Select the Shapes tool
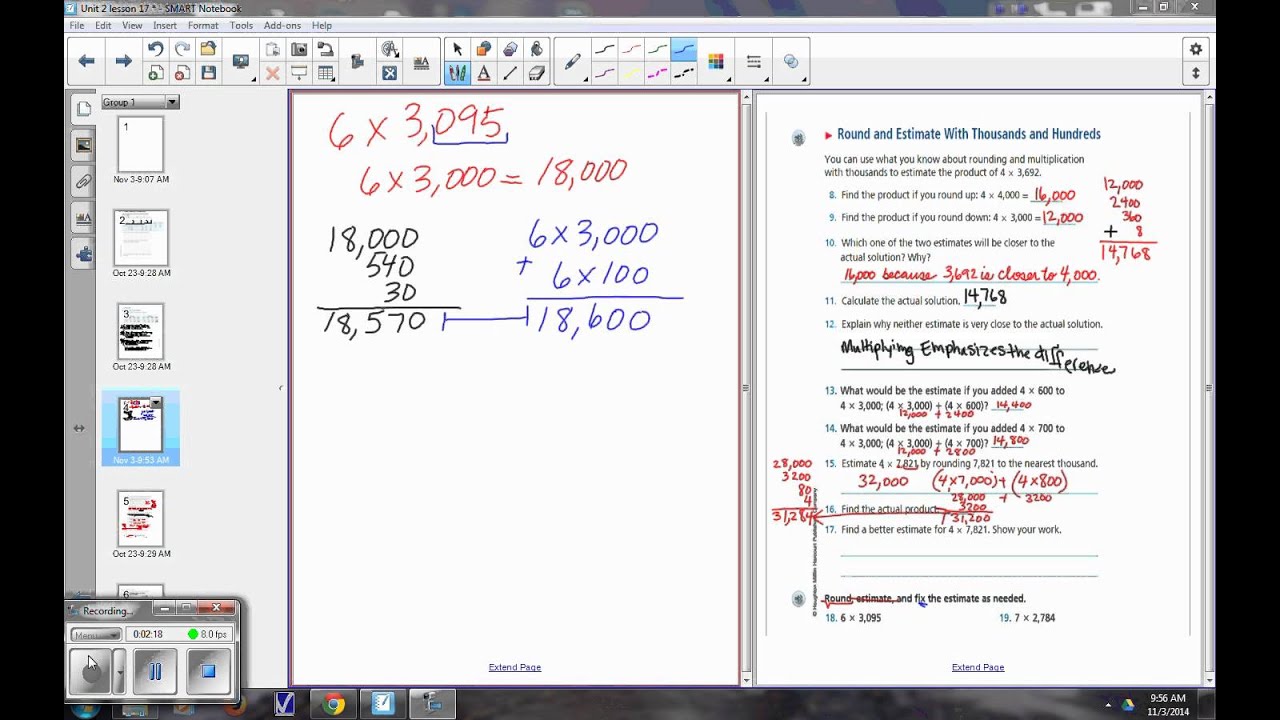The height and width of the screenshot is (720, 1280). click(484, 48)
